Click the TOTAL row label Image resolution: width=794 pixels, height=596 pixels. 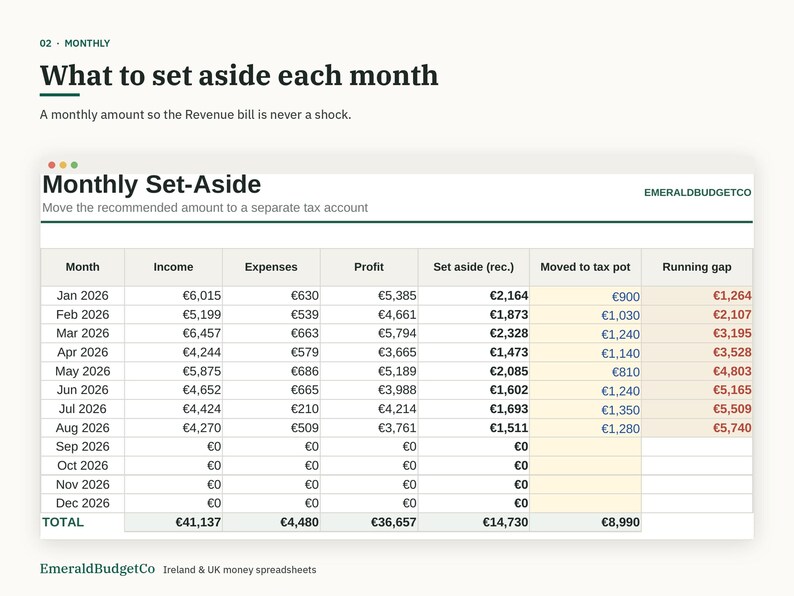63,522
